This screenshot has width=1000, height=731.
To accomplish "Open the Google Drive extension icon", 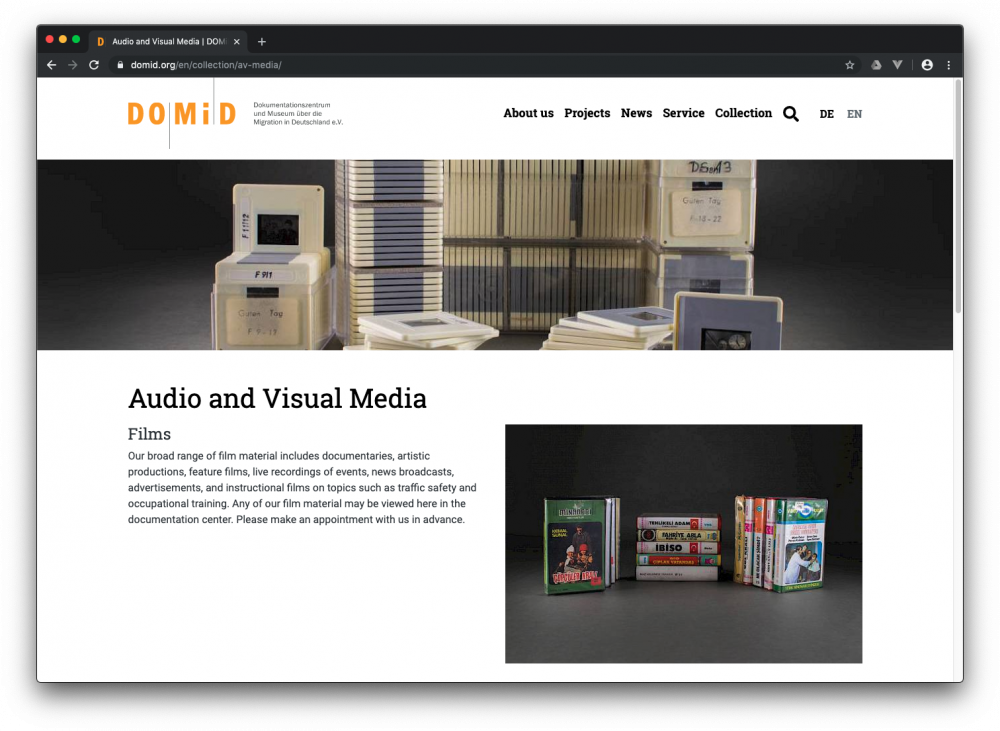I will tap(876, 65).
